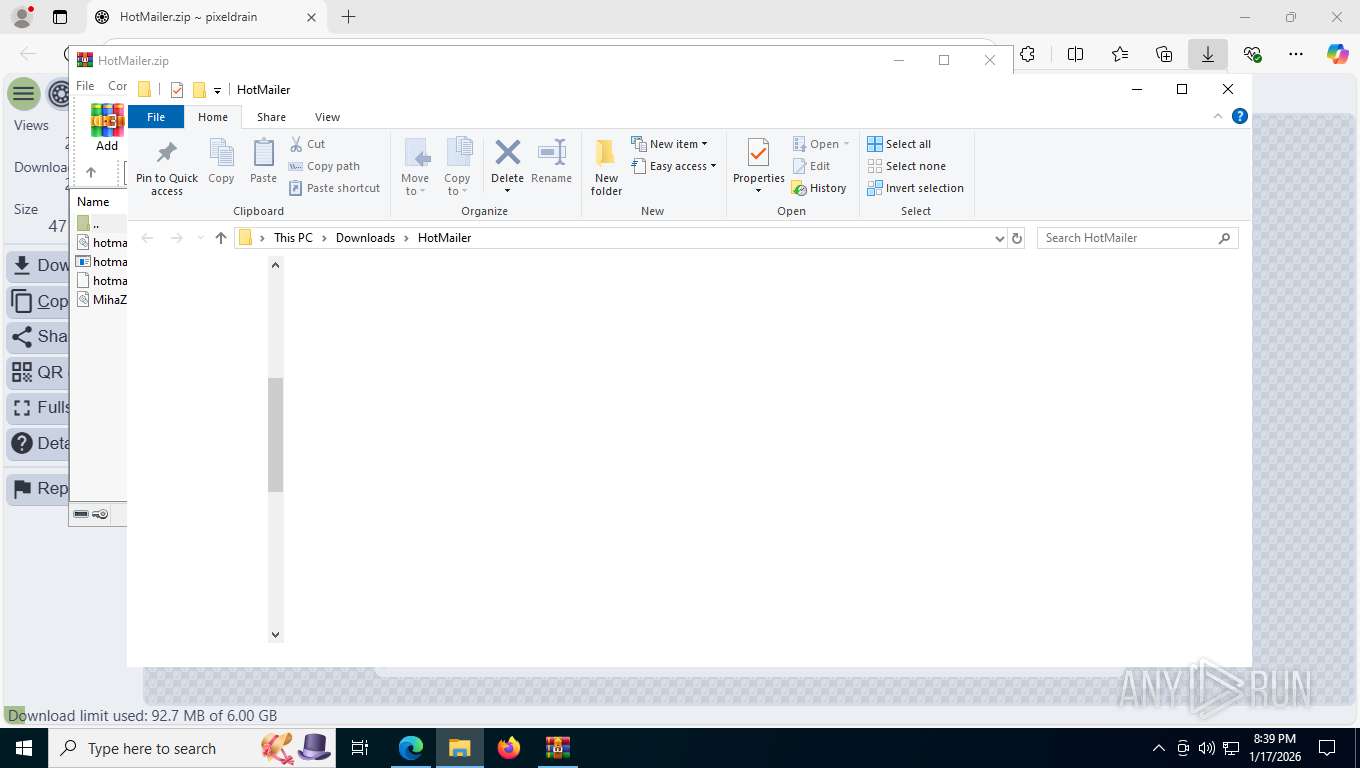The height and width of the screenshot is (768, 1360).
Task: Open the File tab in Explorer
Action: click(156, 117)
